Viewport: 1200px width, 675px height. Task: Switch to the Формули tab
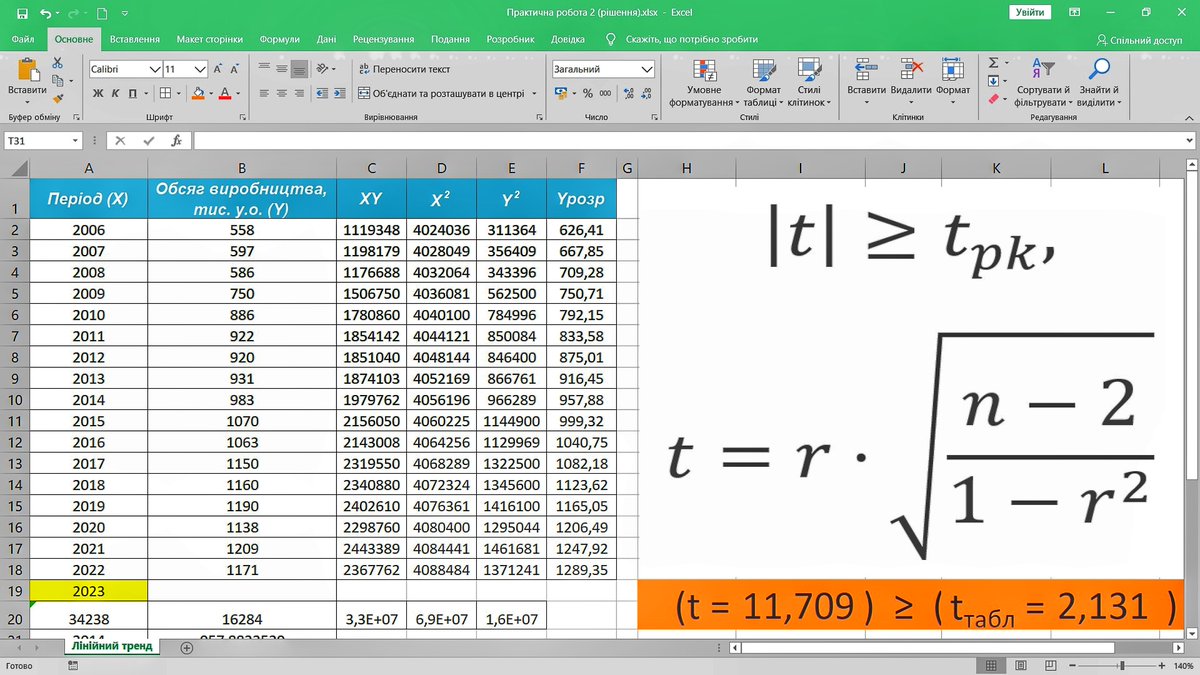[280, 39]
